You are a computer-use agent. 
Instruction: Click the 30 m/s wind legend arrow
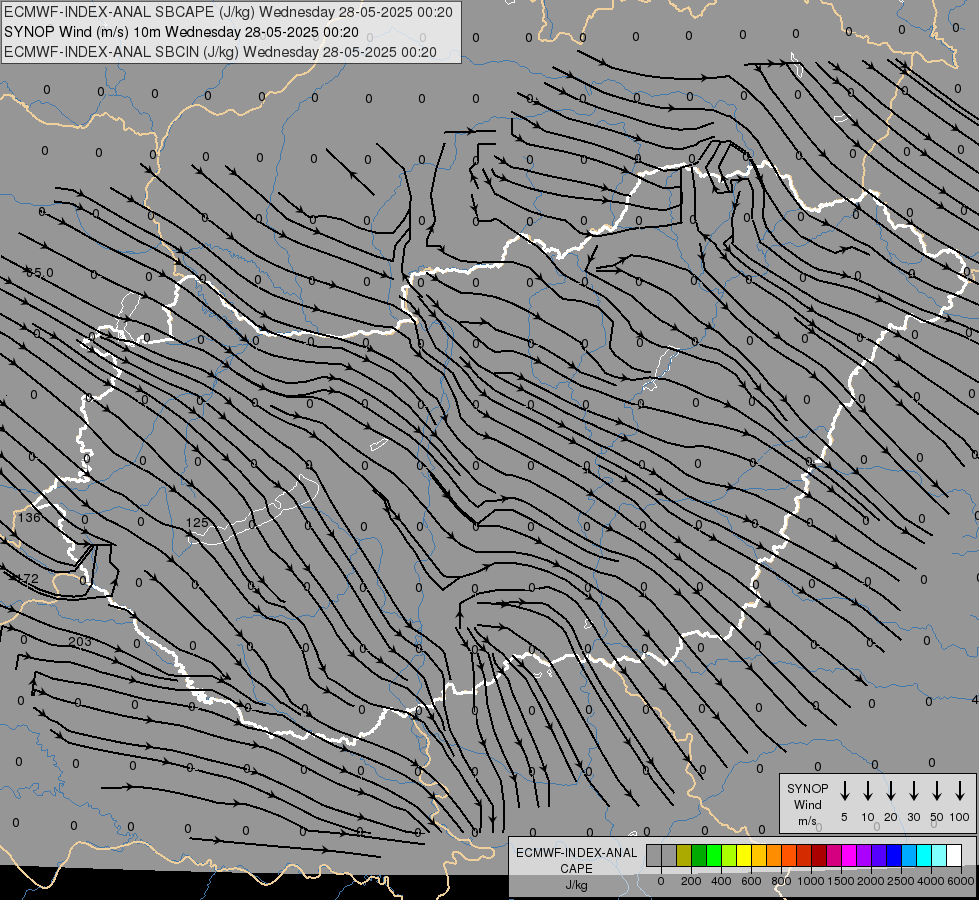[913, 790]
